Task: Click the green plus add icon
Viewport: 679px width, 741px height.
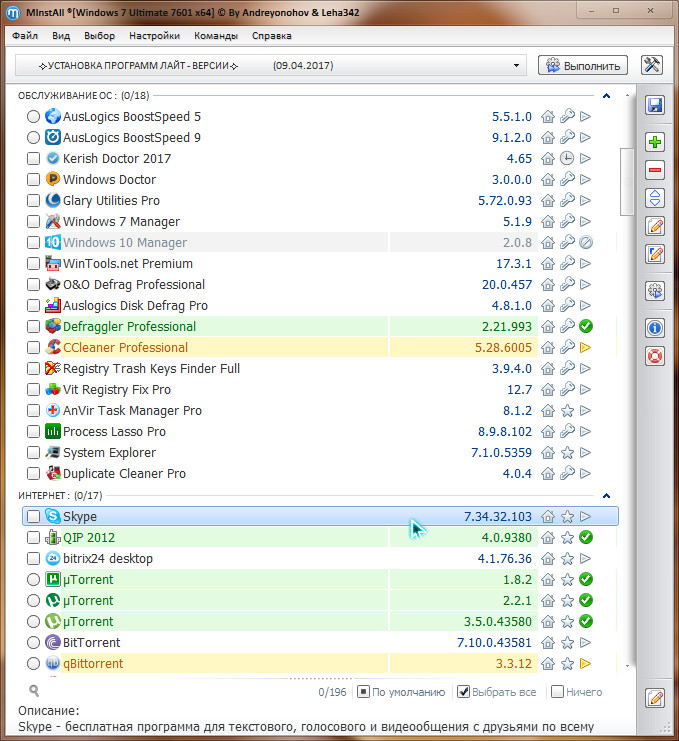Action: click(x=655, y=142)
